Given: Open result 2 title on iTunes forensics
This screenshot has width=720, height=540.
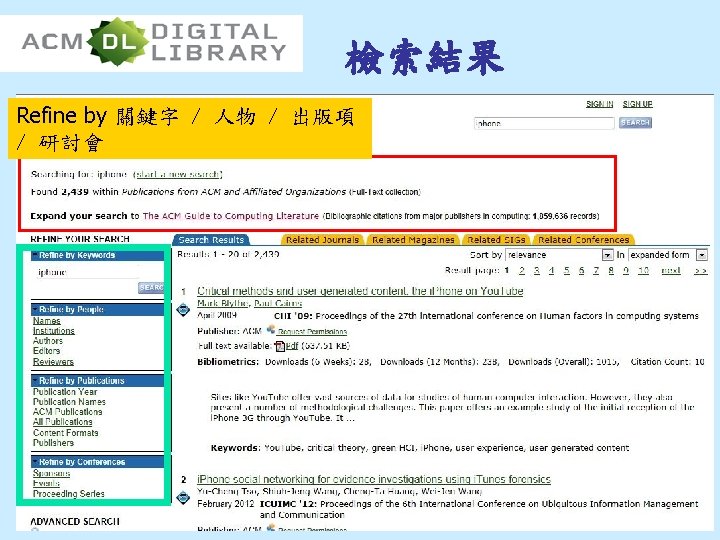Looking at the screenshot, I should point(374,479).
